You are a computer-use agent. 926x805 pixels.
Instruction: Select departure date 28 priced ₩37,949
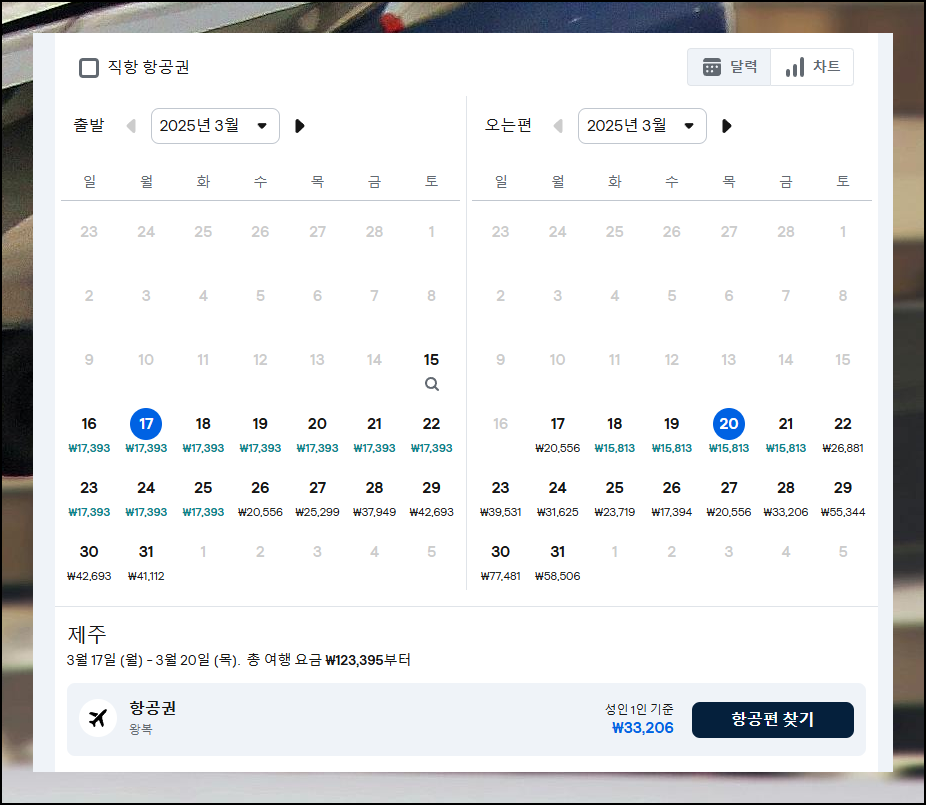tap(374, 498)
